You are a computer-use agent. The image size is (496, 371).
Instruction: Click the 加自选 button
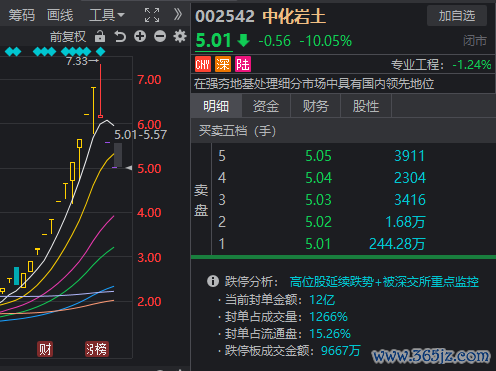[x=457, y=16]
